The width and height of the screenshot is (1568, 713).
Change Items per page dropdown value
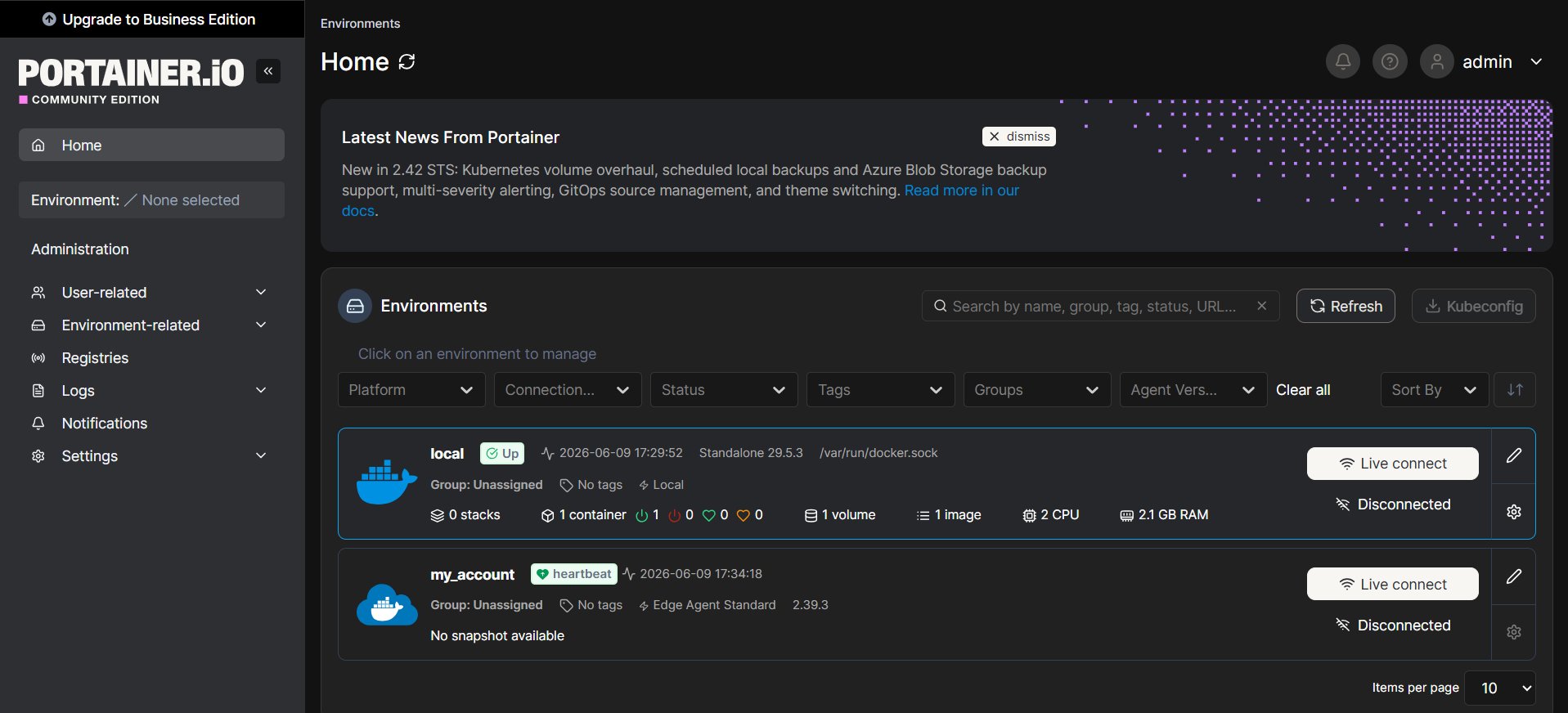pyautogui.click(x=1499, y=688)
